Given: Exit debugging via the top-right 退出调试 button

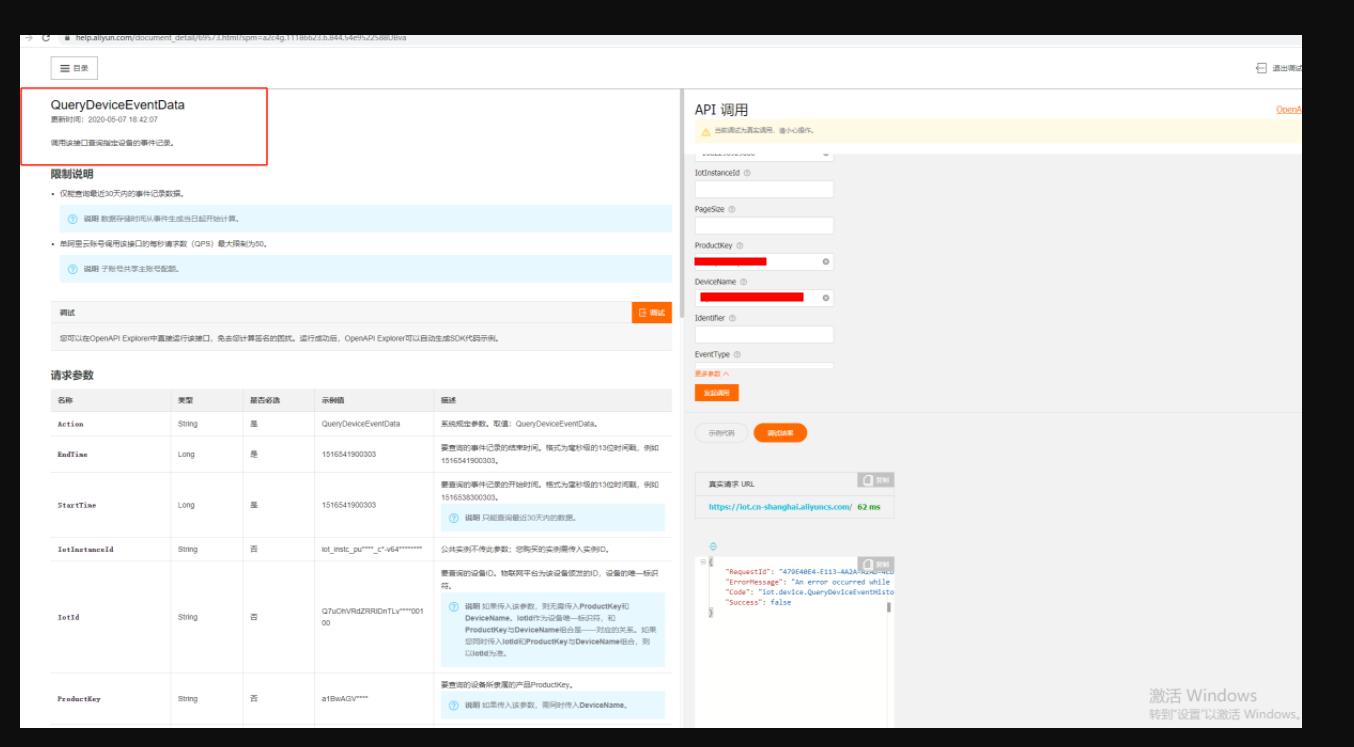Looking at the screenshot, I should point(1279,68).
